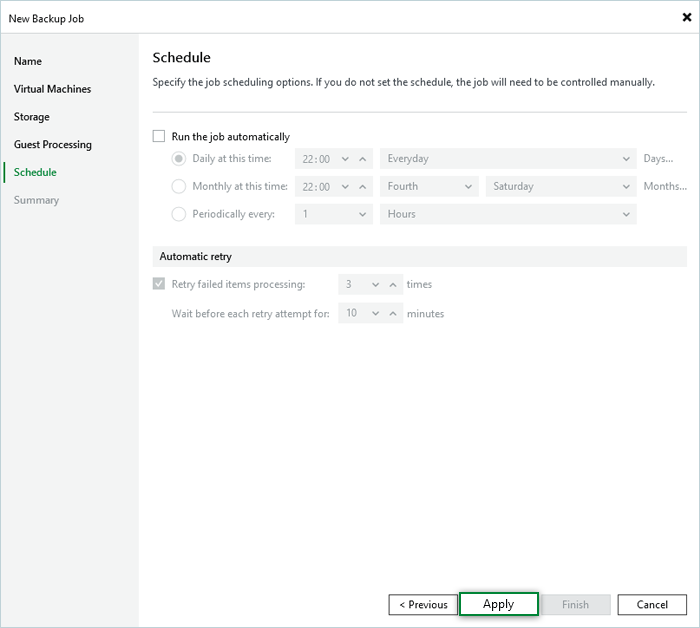
Task: Close the New Backup Job dialog
Action: pyautogui.click(x=684, y=17)
